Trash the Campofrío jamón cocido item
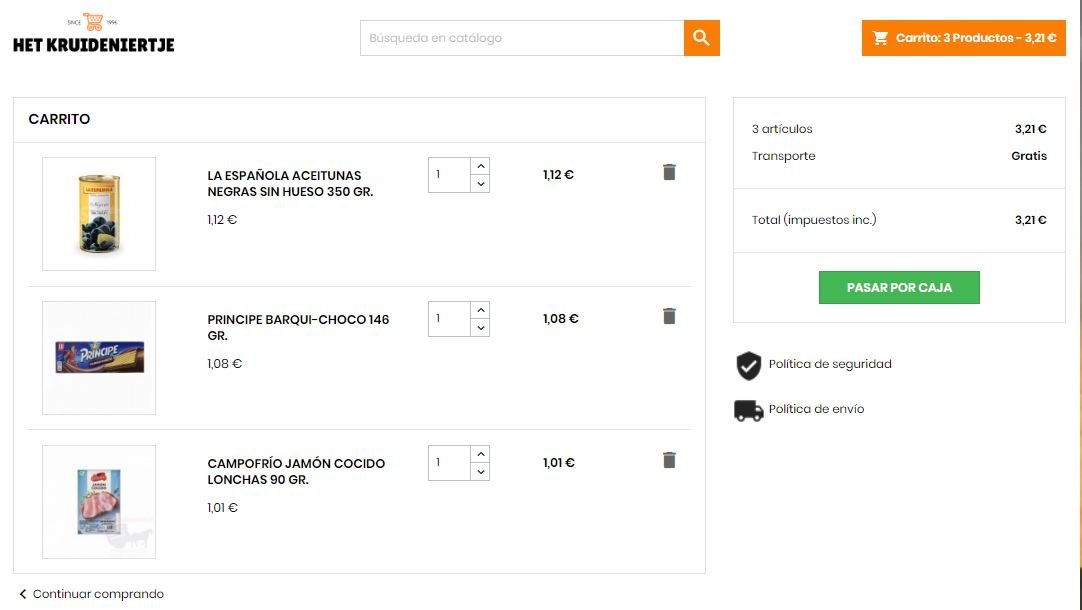 click(669, 460)
